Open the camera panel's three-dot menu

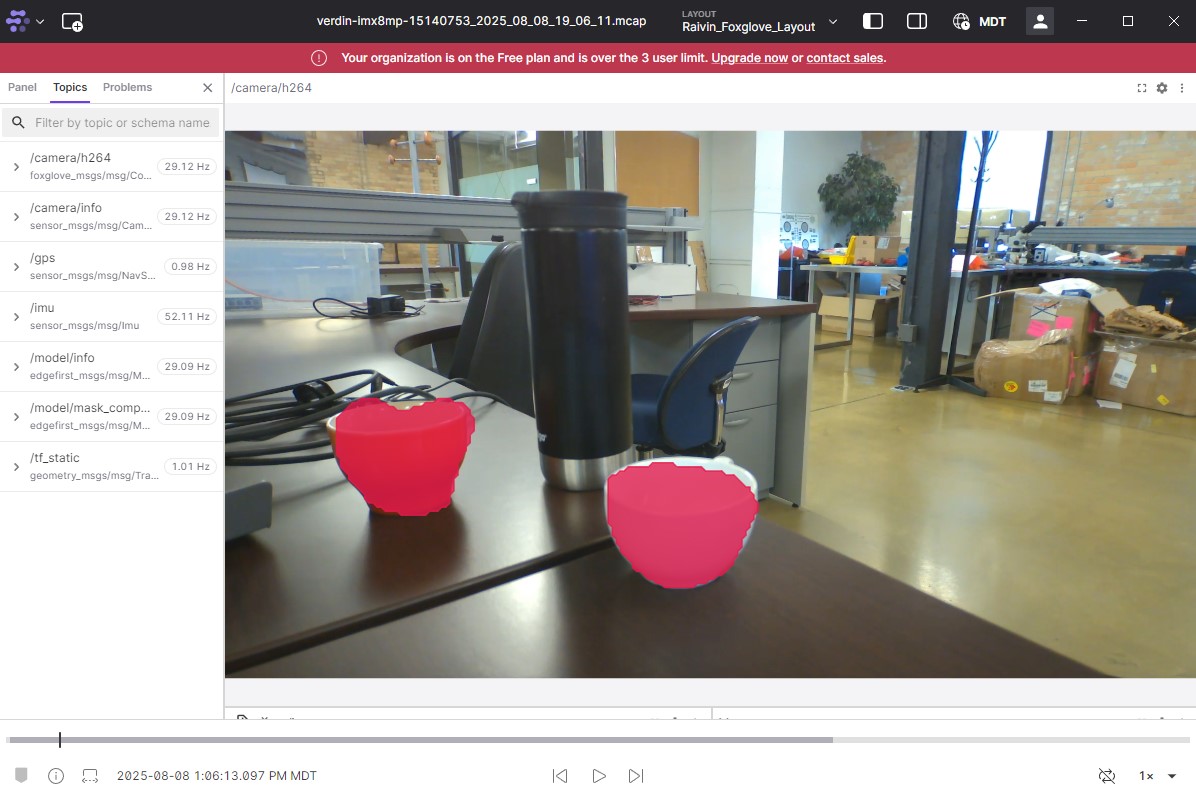click(x=1180, y=88)
